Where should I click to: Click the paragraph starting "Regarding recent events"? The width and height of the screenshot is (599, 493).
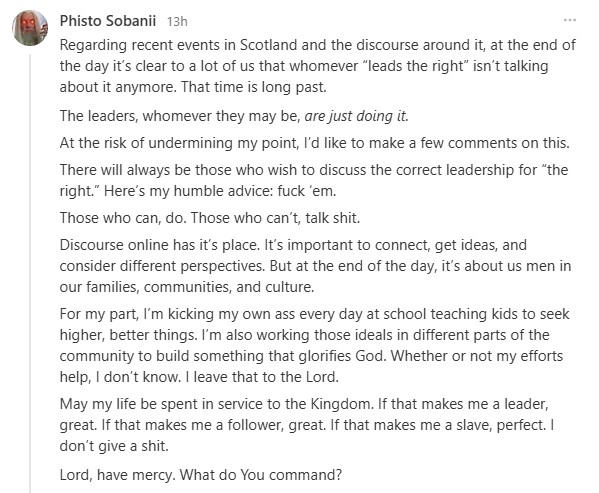click(x=317, y=66)
